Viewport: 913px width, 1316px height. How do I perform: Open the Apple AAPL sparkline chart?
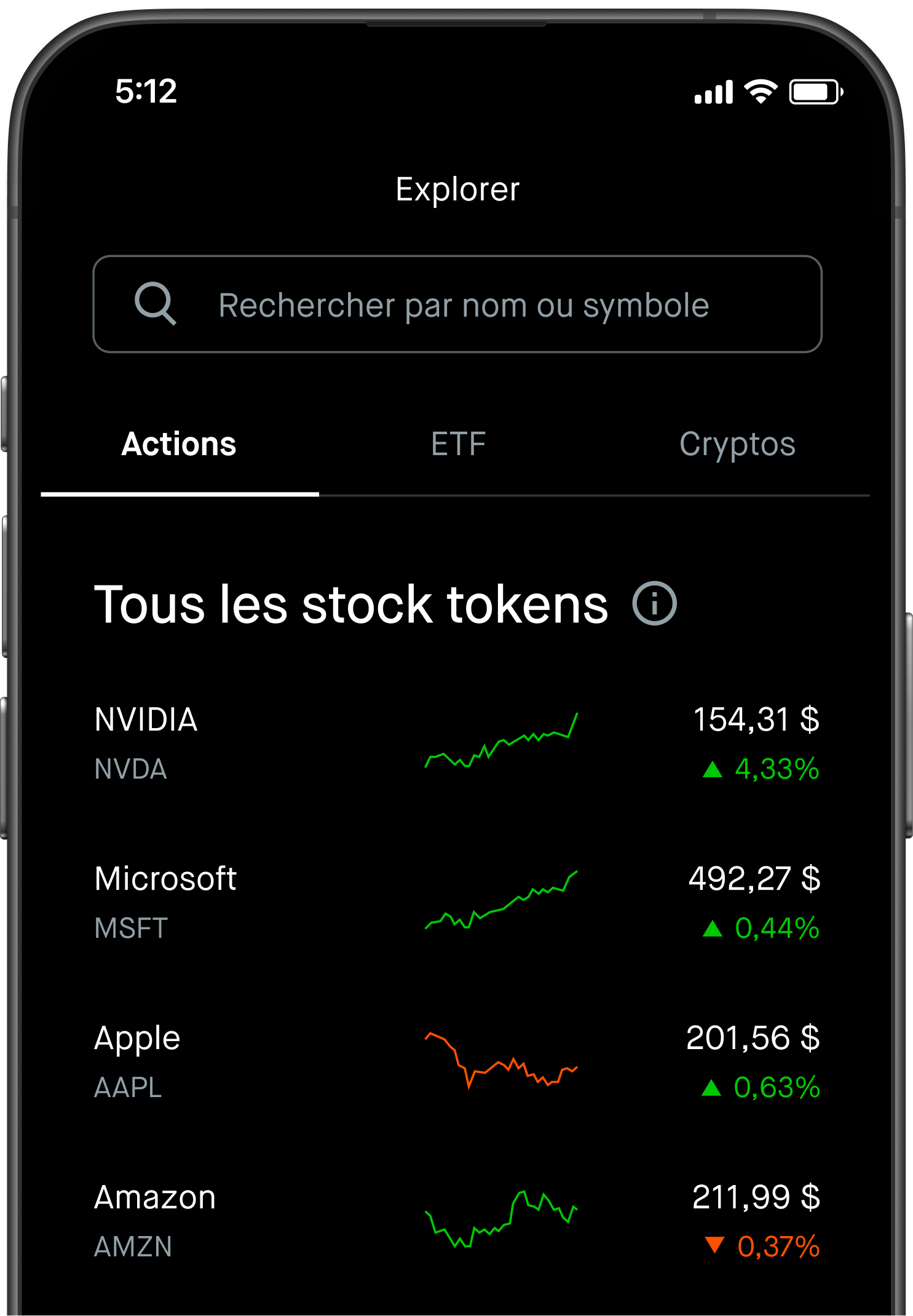point(501,1061)
